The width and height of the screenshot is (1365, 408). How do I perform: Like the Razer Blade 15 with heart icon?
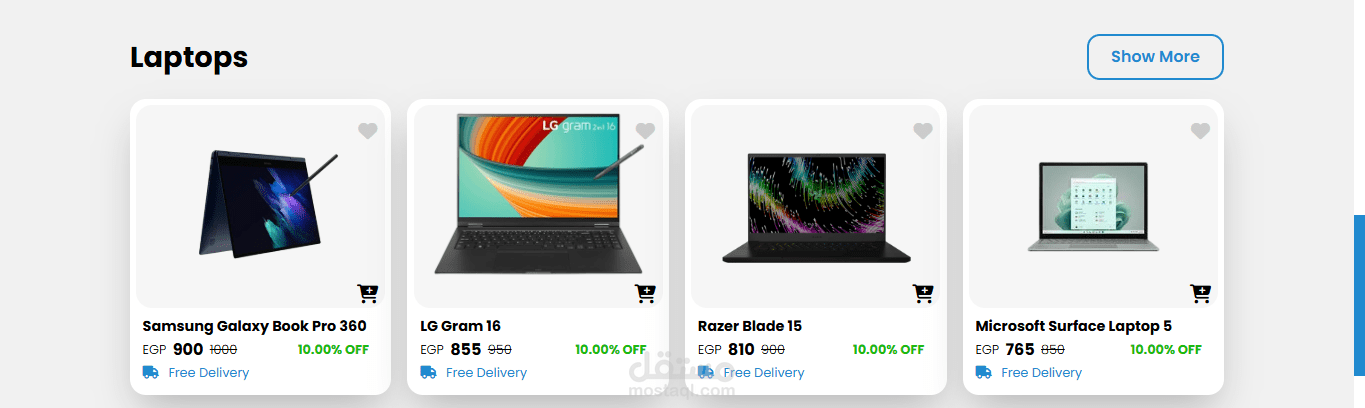point(923,131)
